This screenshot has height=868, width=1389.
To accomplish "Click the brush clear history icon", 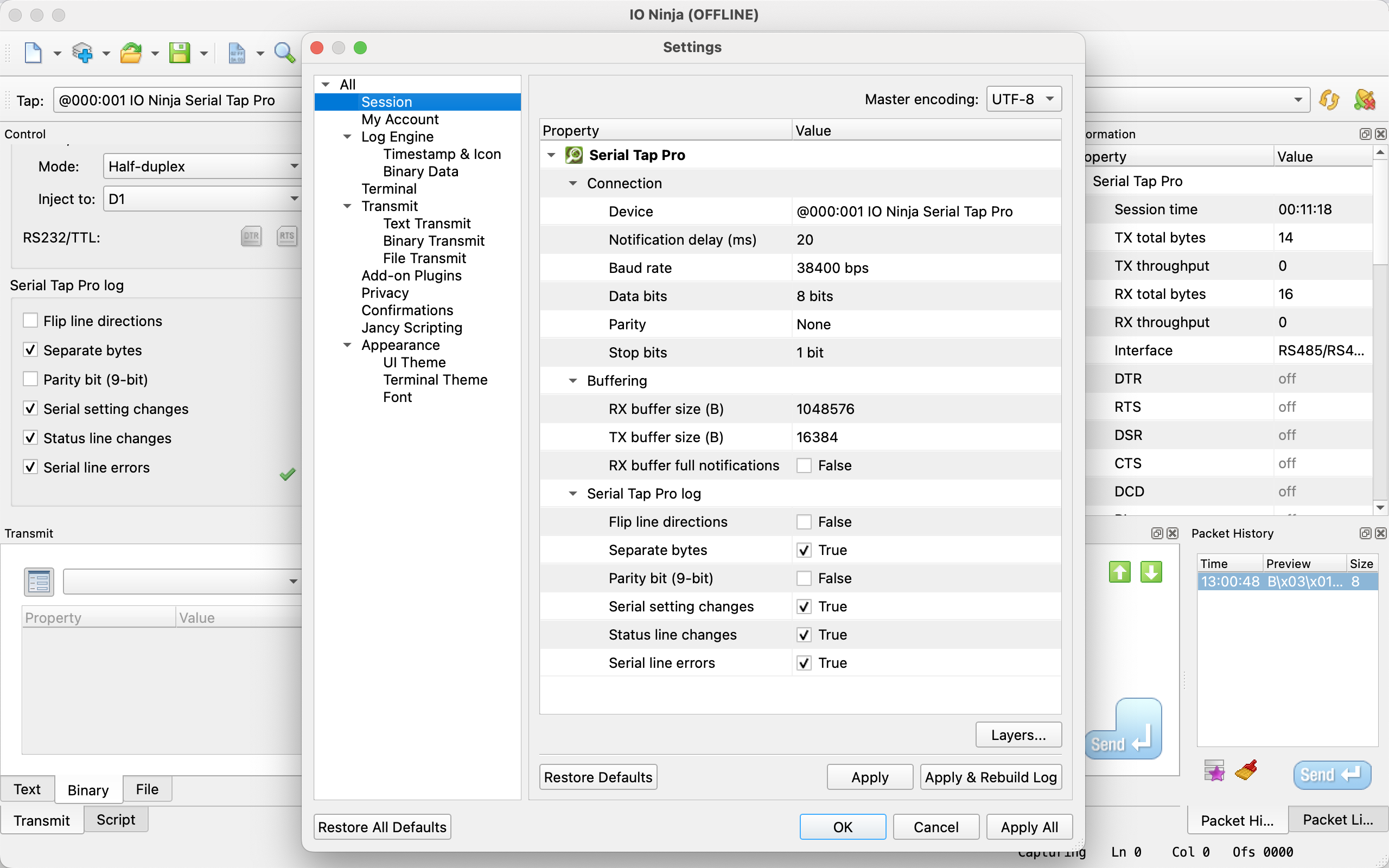I will 1246,770.
